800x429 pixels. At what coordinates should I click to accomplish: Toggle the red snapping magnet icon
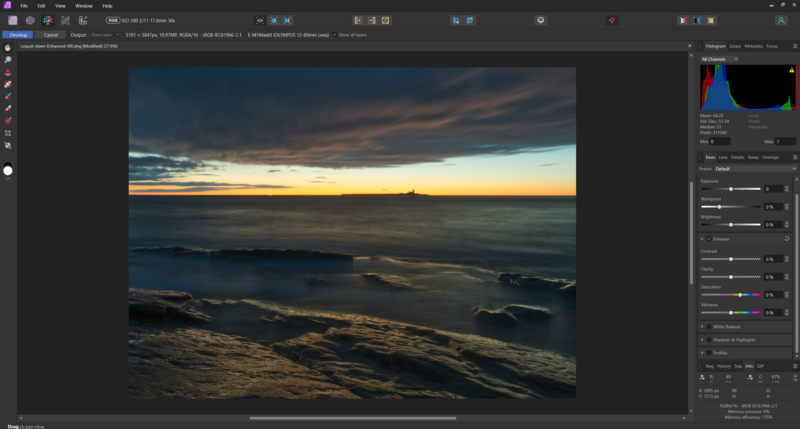(x=612, y=20)
